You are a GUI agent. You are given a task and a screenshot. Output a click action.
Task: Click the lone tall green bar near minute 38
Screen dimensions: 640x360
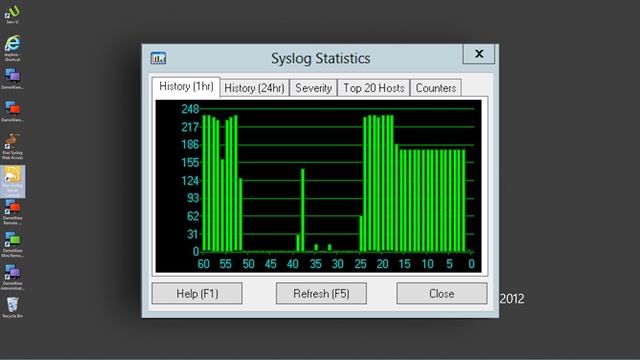pos(302,210)
